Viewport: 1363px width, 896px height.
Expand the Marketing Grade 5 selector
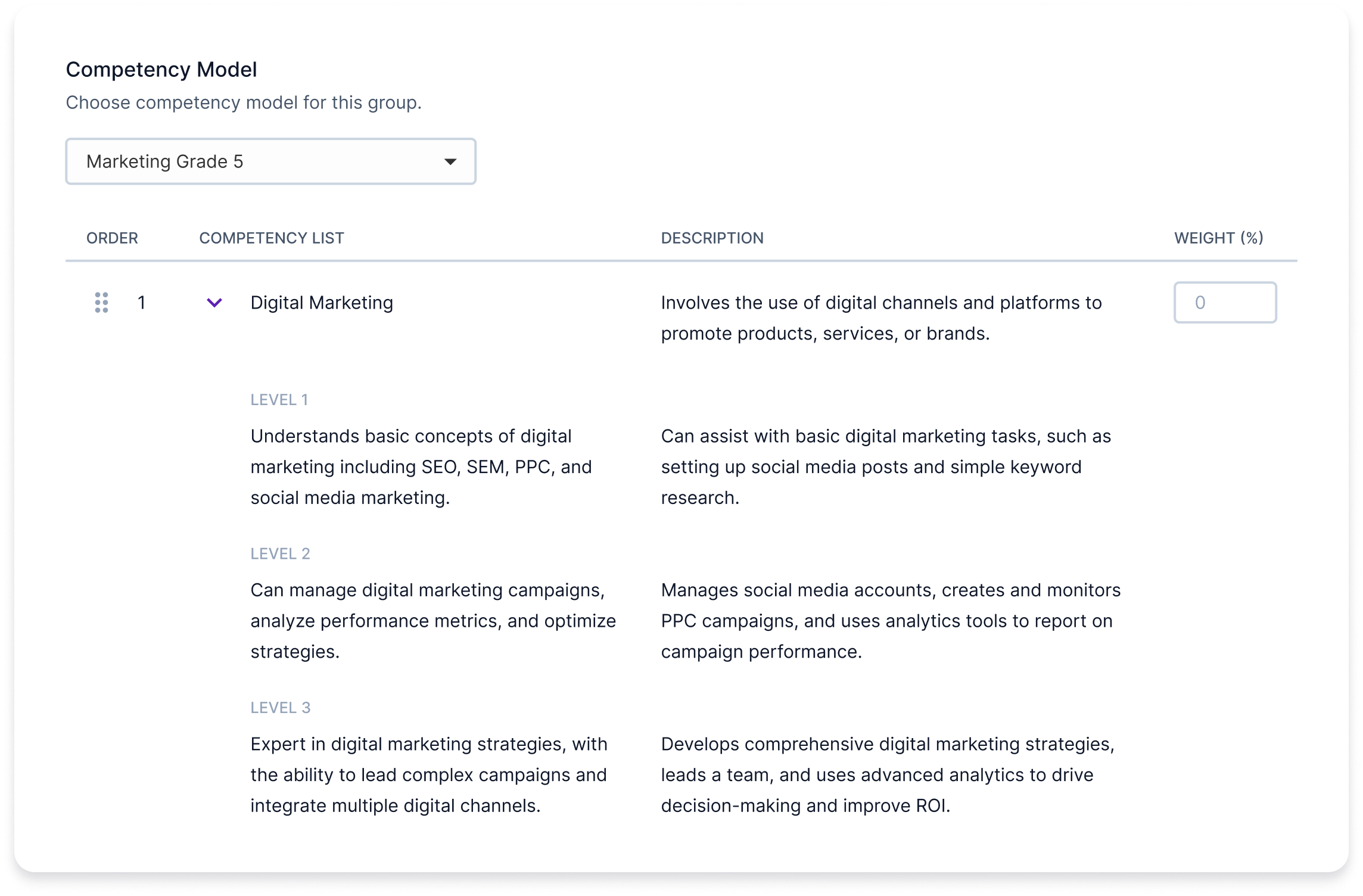(x=270, y=161)
